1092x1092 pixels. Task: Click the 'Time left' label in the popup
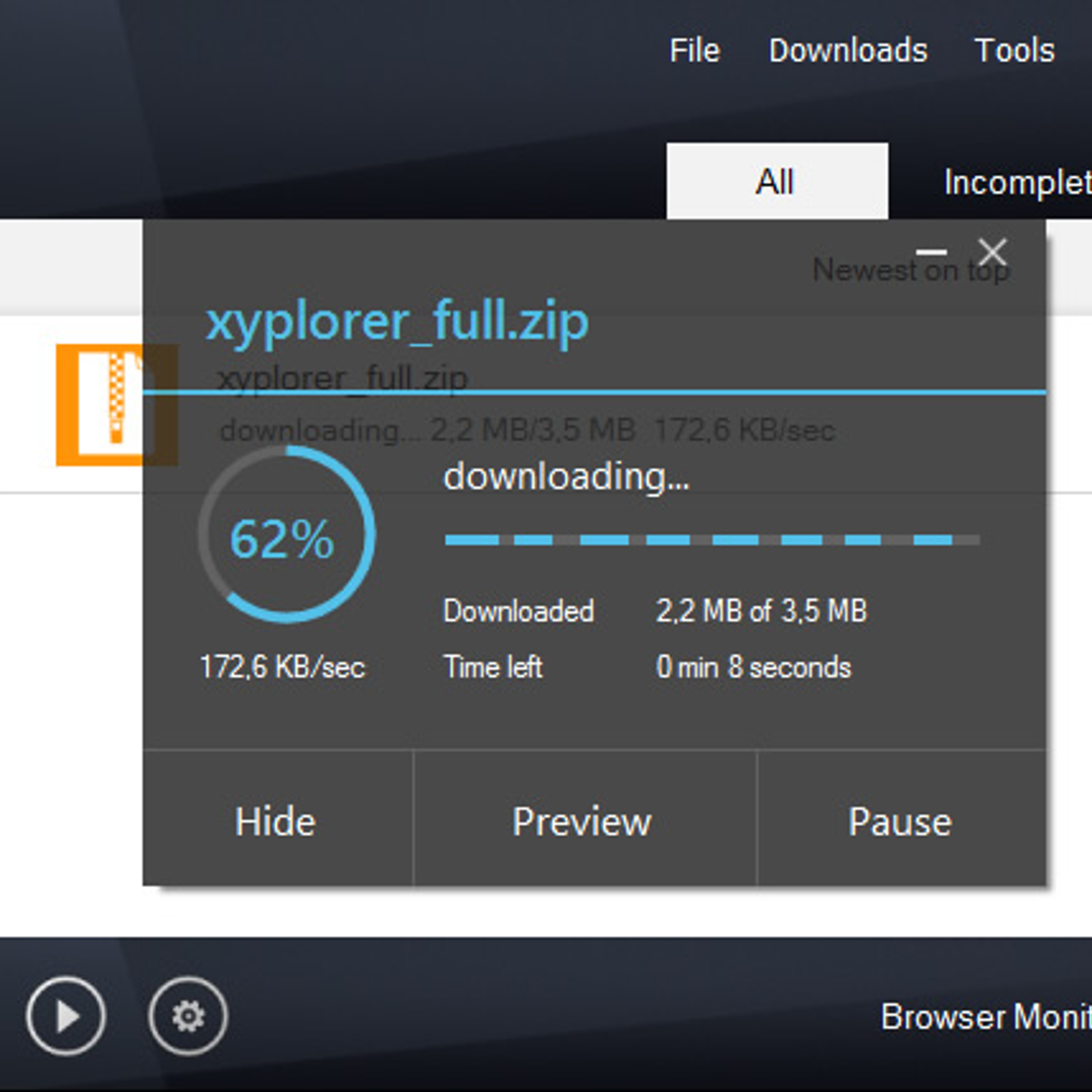click(x=493, y=667)
